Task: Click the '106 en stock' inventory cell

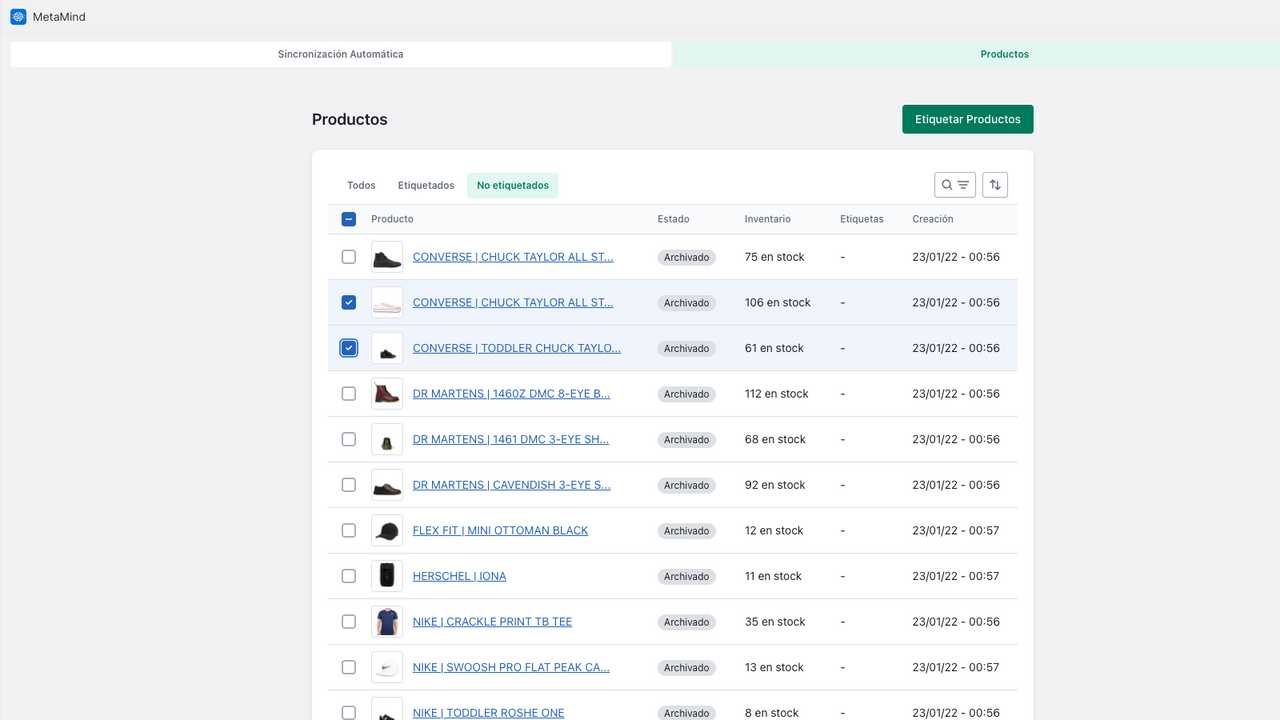Action: pyautogui.click(x=778, y=302)
